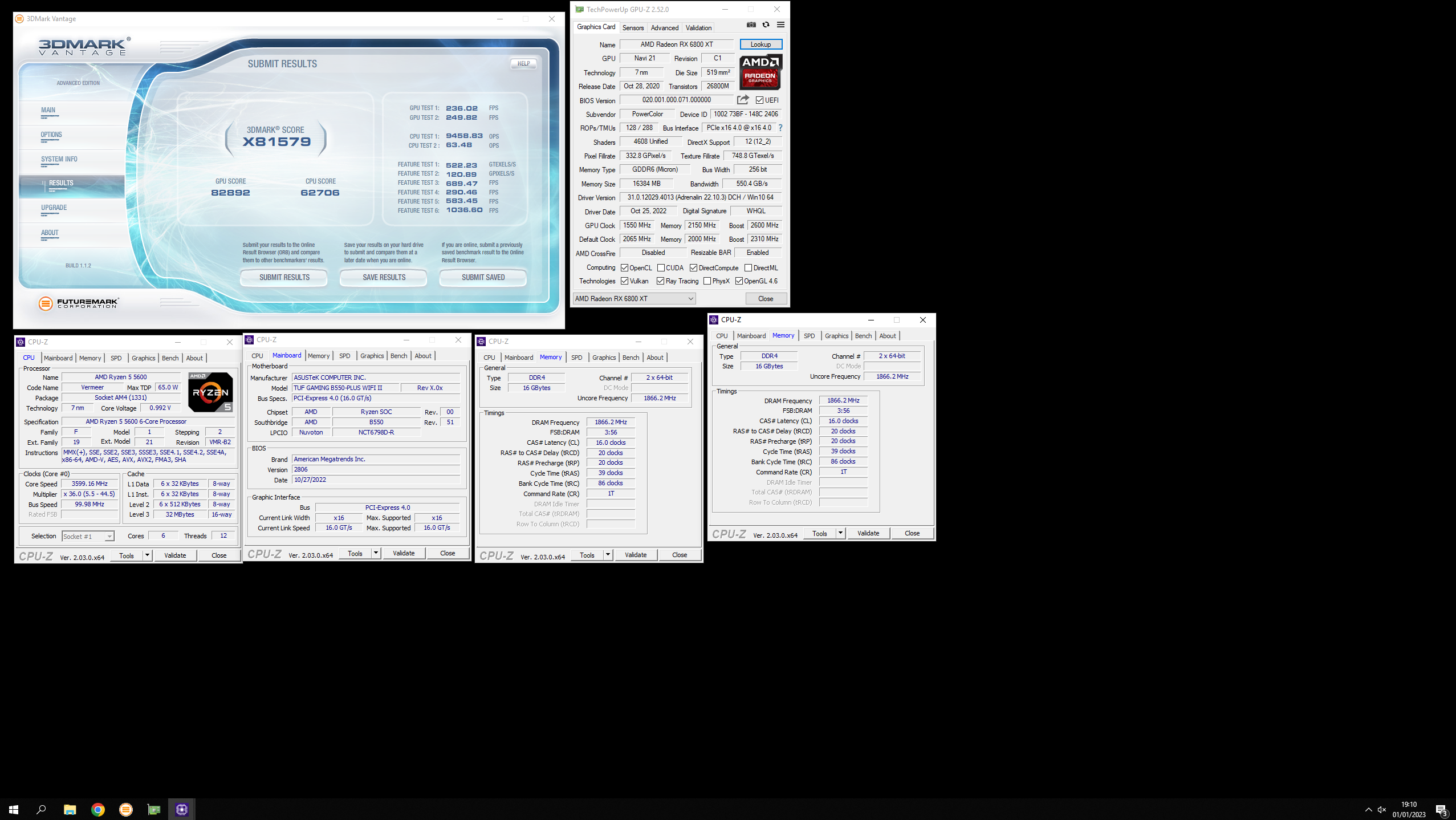Open Graphics tab in rightmost CPU-Z window
The height and width of the screenshot is (820, 1456).
(836, 336)
